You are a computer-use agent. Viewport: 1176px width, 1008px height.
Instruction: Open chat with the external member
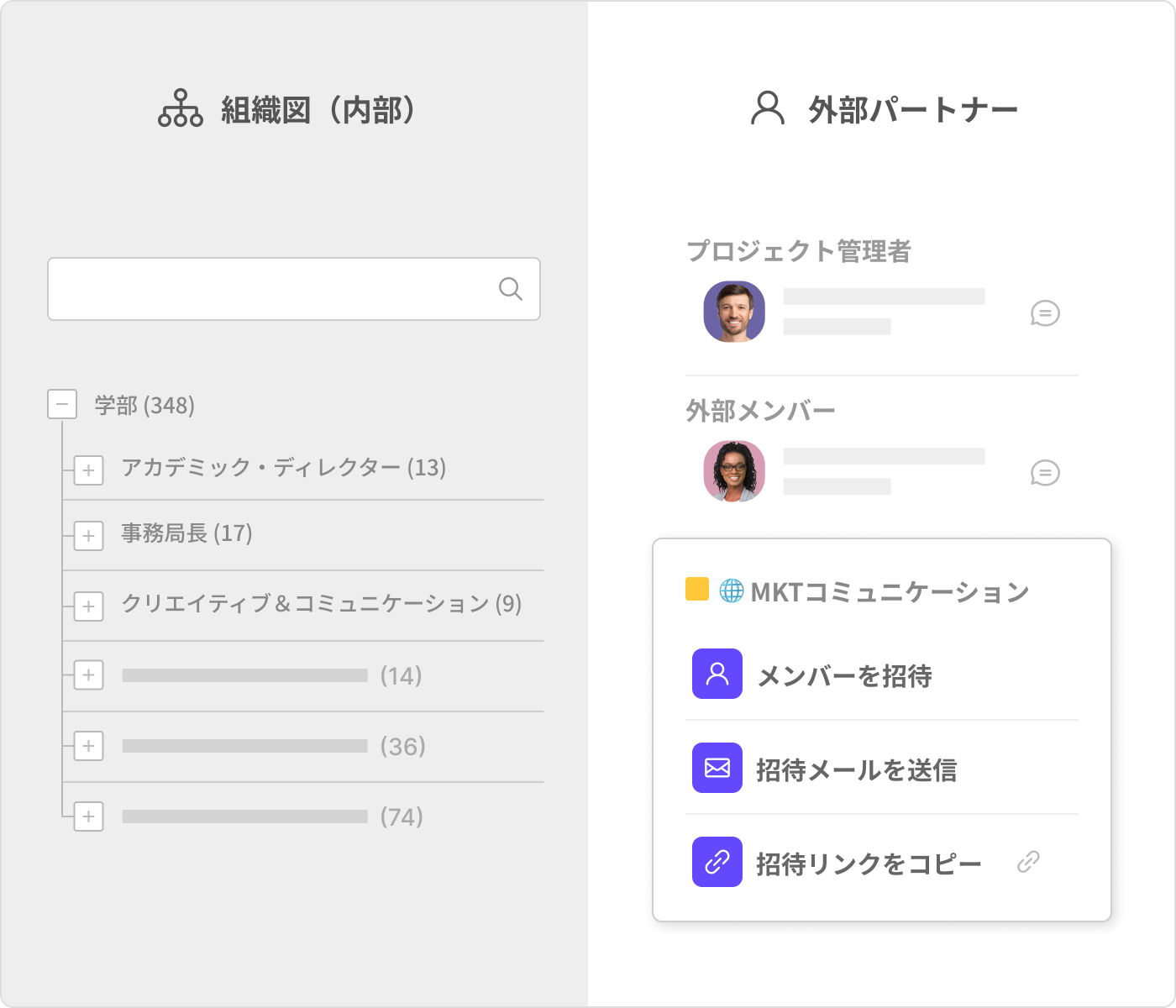1045,473
